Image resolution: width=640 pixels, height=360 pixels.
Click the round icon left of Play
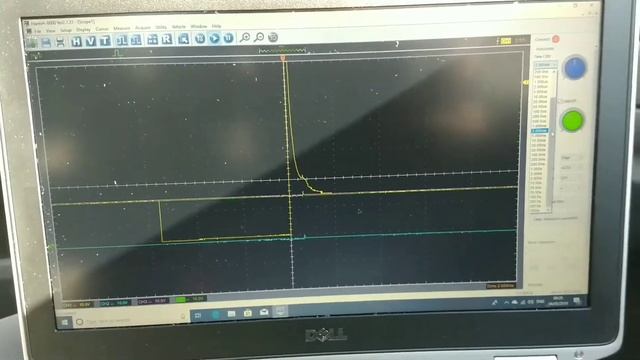tap(200, 38)
